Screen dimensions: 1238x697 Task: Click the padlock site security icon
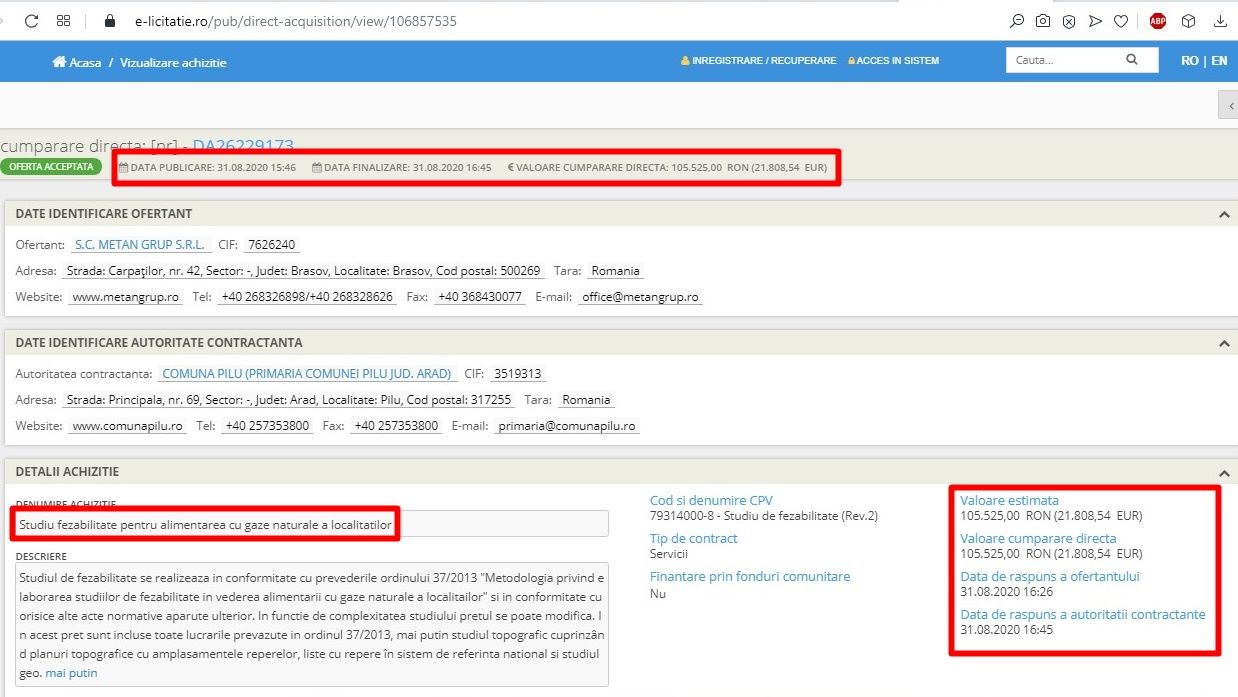click(110, 20)
